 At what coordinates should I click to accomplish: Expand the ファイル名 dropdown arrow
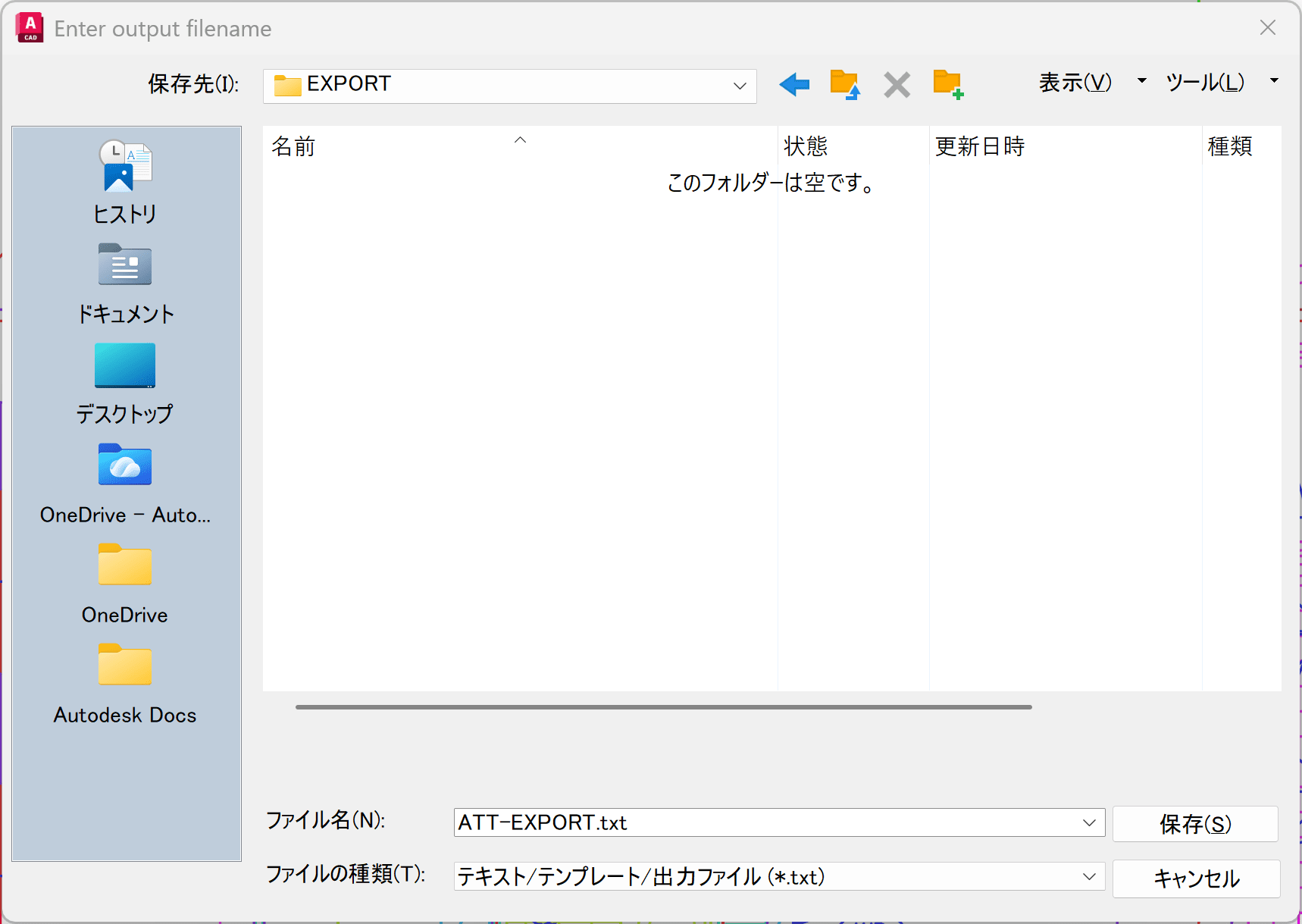click(1089, 822)
